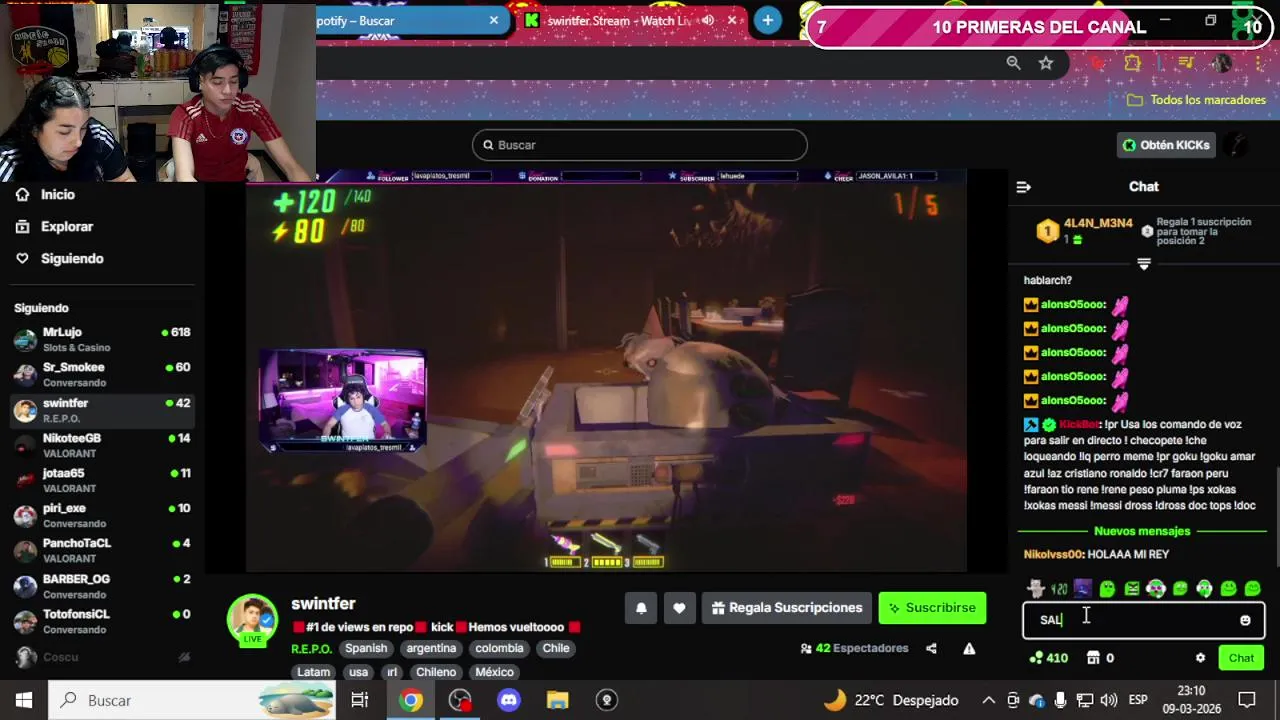Insert the purple square emote
Image resolution: width=1280 pixels, height=720 pixels.
1083,589
